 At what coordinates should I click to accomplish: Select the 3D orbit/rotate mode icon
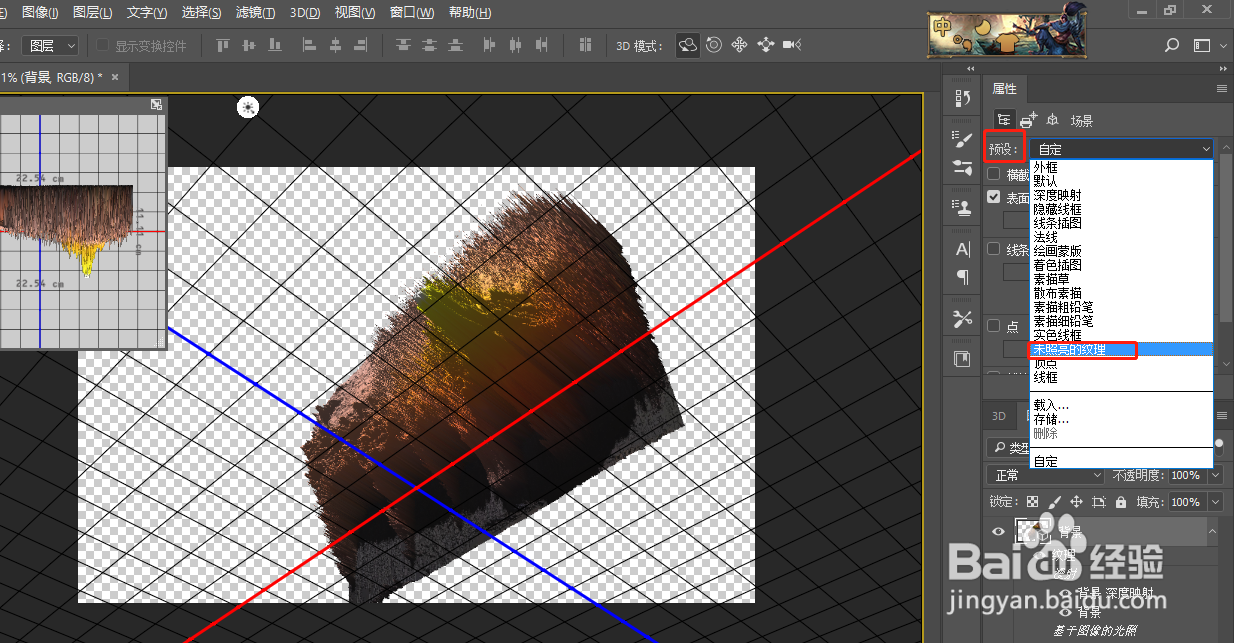pyautogui.click(x=688, y=45)
